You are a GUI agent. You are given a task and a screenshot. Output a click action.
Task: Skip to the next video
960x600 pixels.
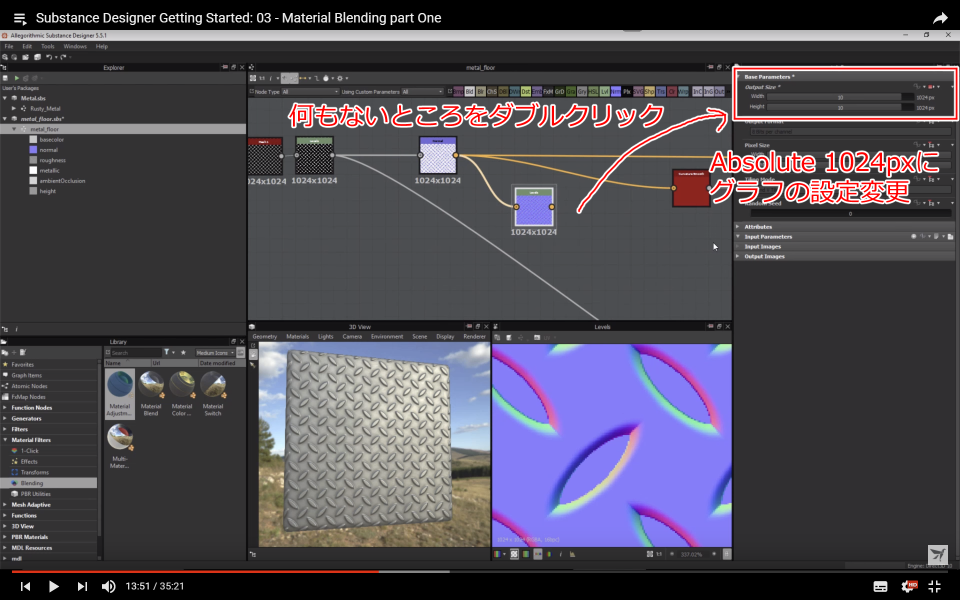(82, 587)
